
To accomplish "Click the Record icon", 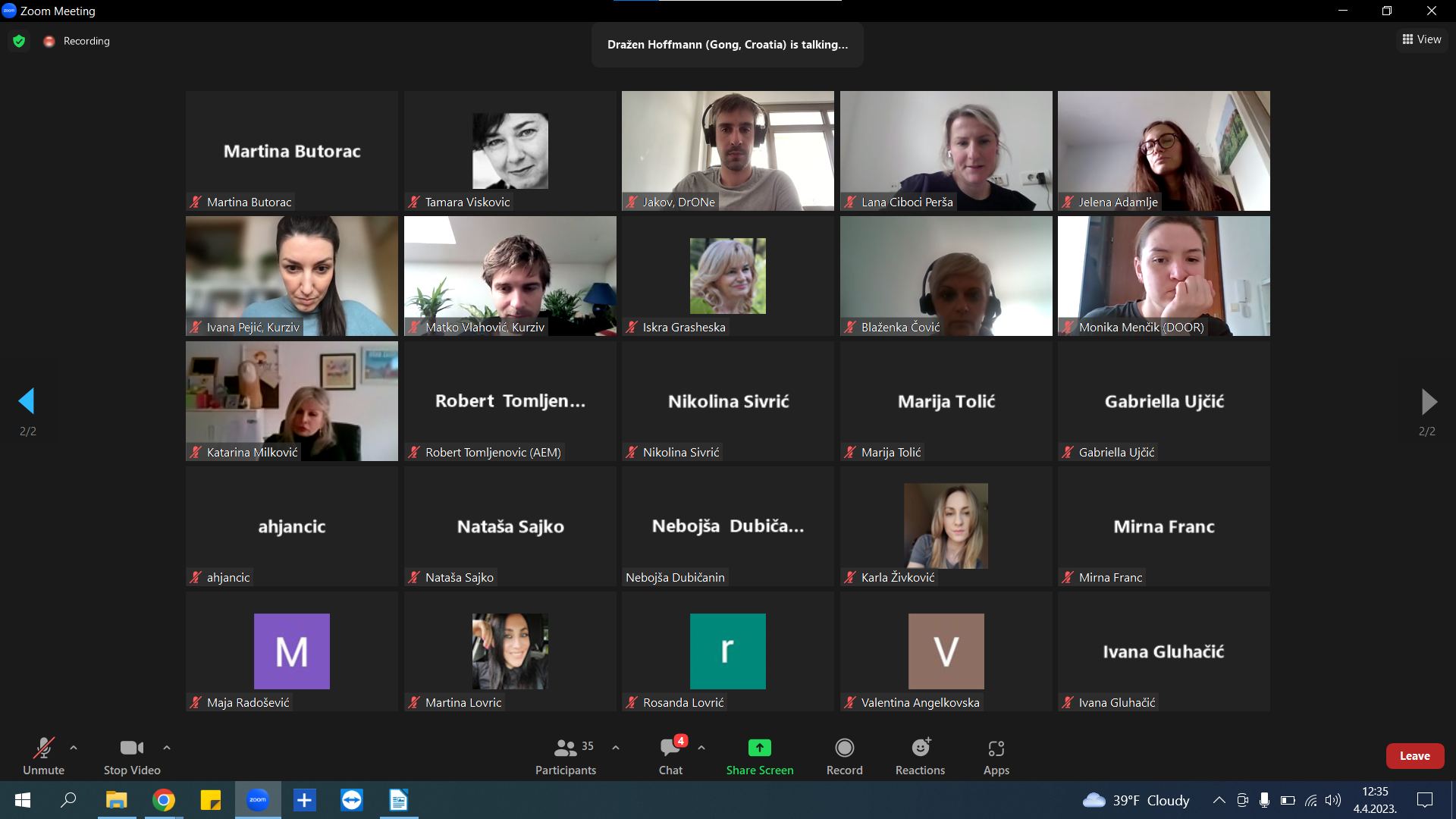I will click(844, 748).
